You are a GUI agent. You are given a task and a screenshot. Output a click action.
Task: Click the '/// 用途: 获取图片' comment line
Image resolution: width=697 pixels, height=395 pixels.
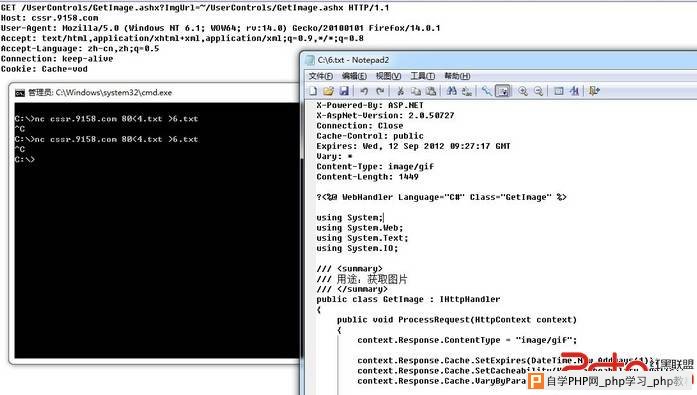click(362, 279)
